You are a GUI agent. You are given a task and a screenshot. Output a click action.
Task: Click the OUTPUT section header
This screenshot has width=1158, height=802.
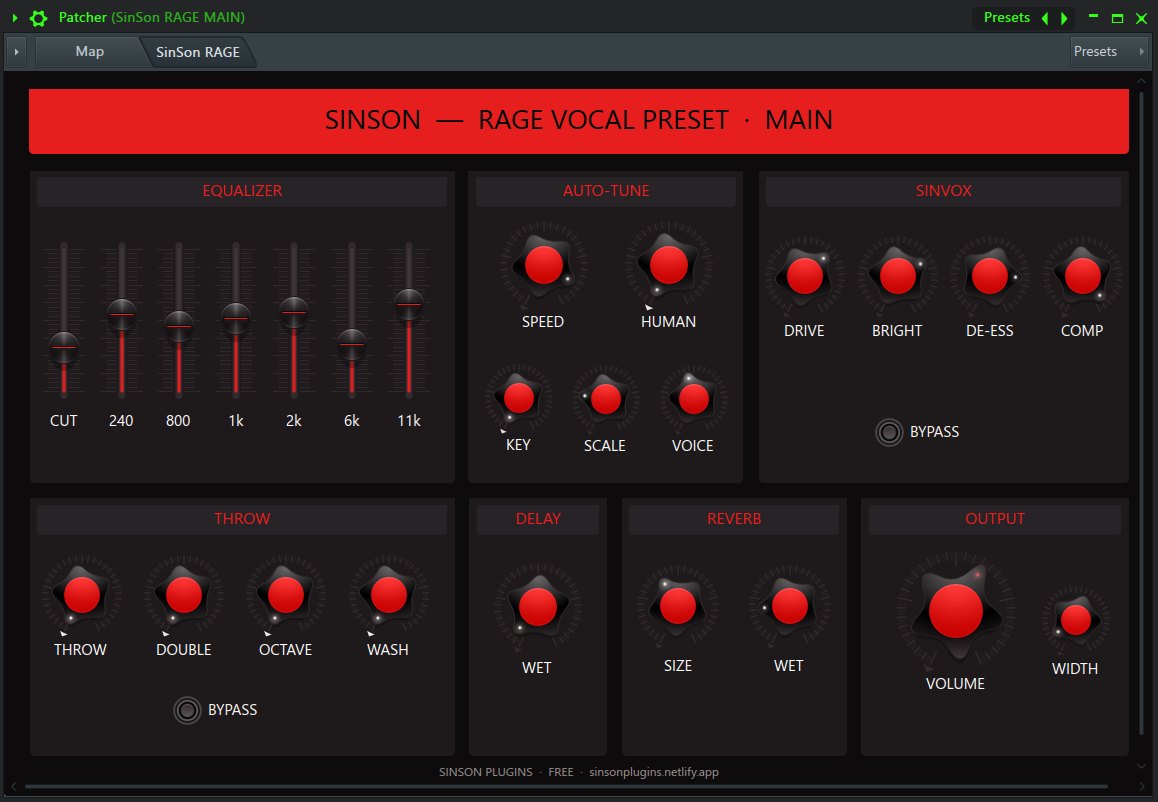point(995,518)
